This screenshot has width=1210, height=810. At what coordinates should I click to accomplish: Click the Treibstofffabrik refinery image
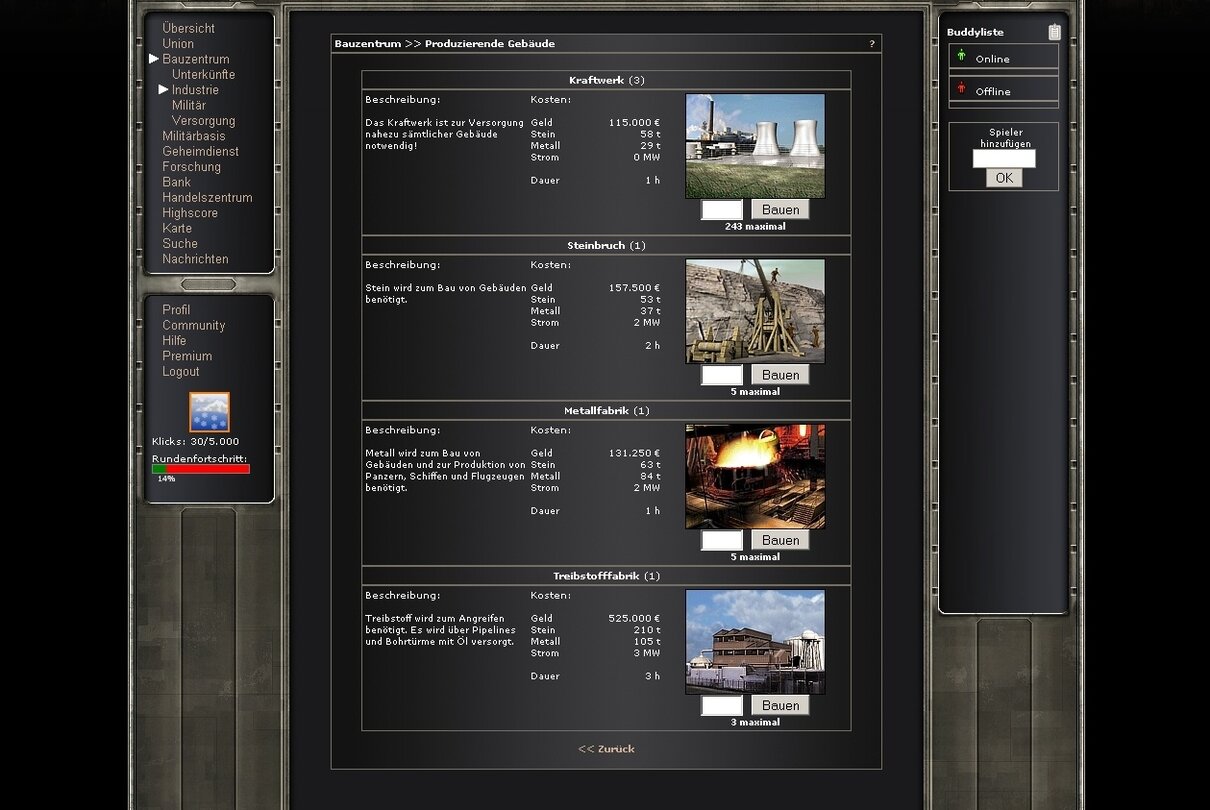755,641
